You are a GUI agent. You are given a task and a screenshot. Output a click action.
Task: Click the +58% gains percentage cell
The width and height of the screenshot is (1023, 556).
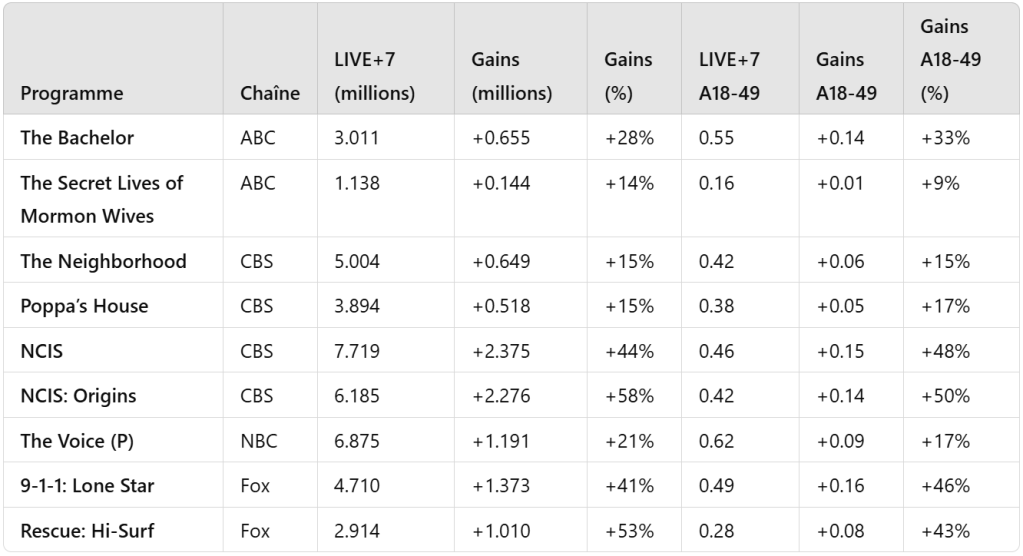(629, 396)
